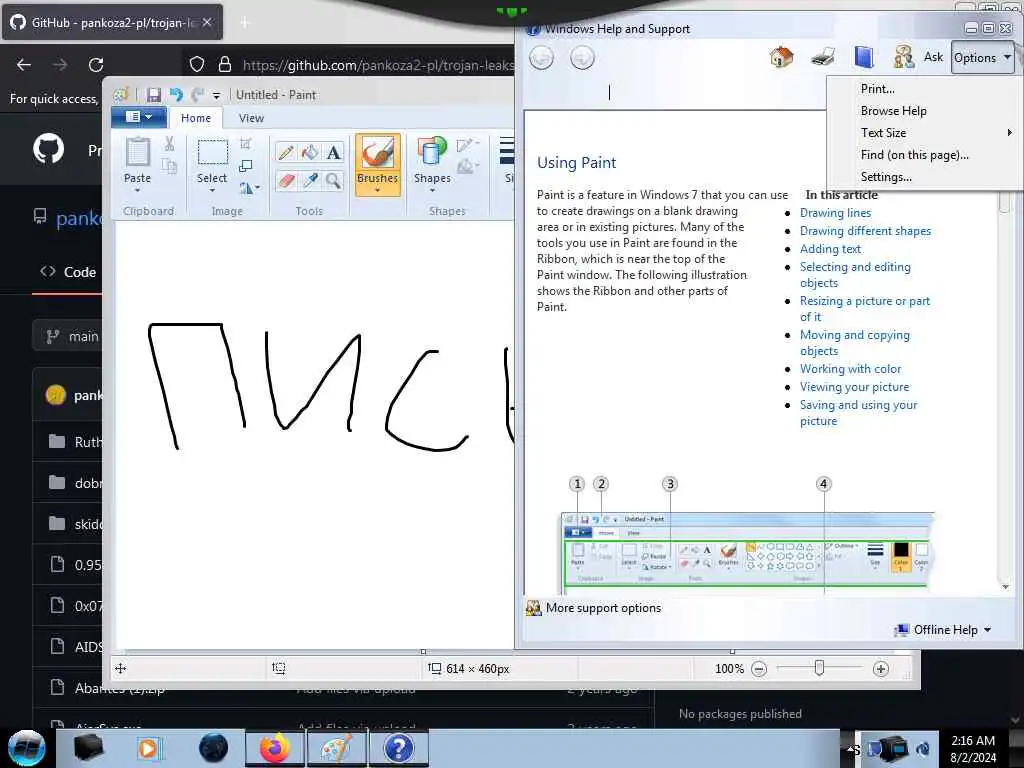Open the Viewing your picture link

click(854, 387)
